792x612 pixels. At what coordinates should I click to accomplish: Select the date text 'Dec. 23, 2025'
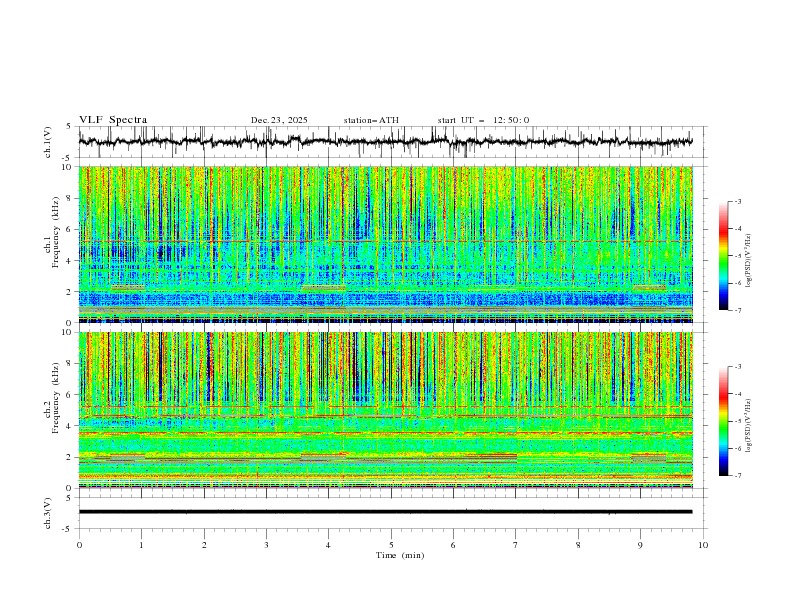279,120
